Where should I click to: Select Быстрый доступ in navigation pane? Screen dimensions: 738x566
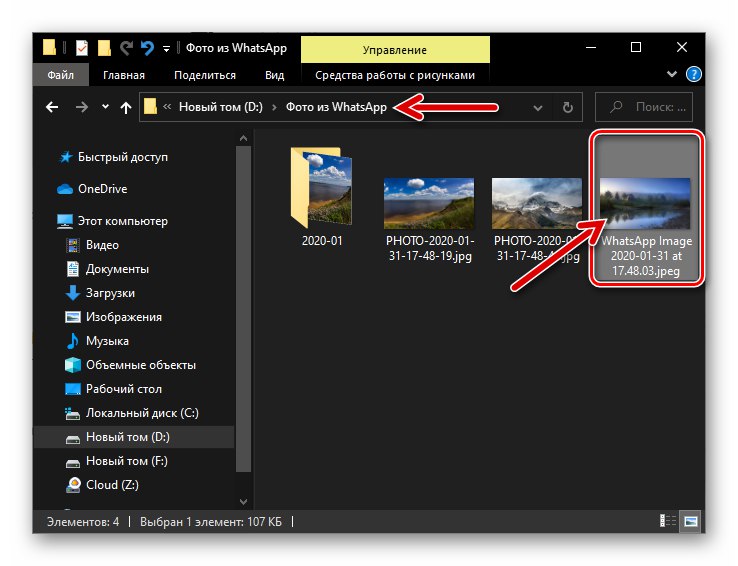122,157
